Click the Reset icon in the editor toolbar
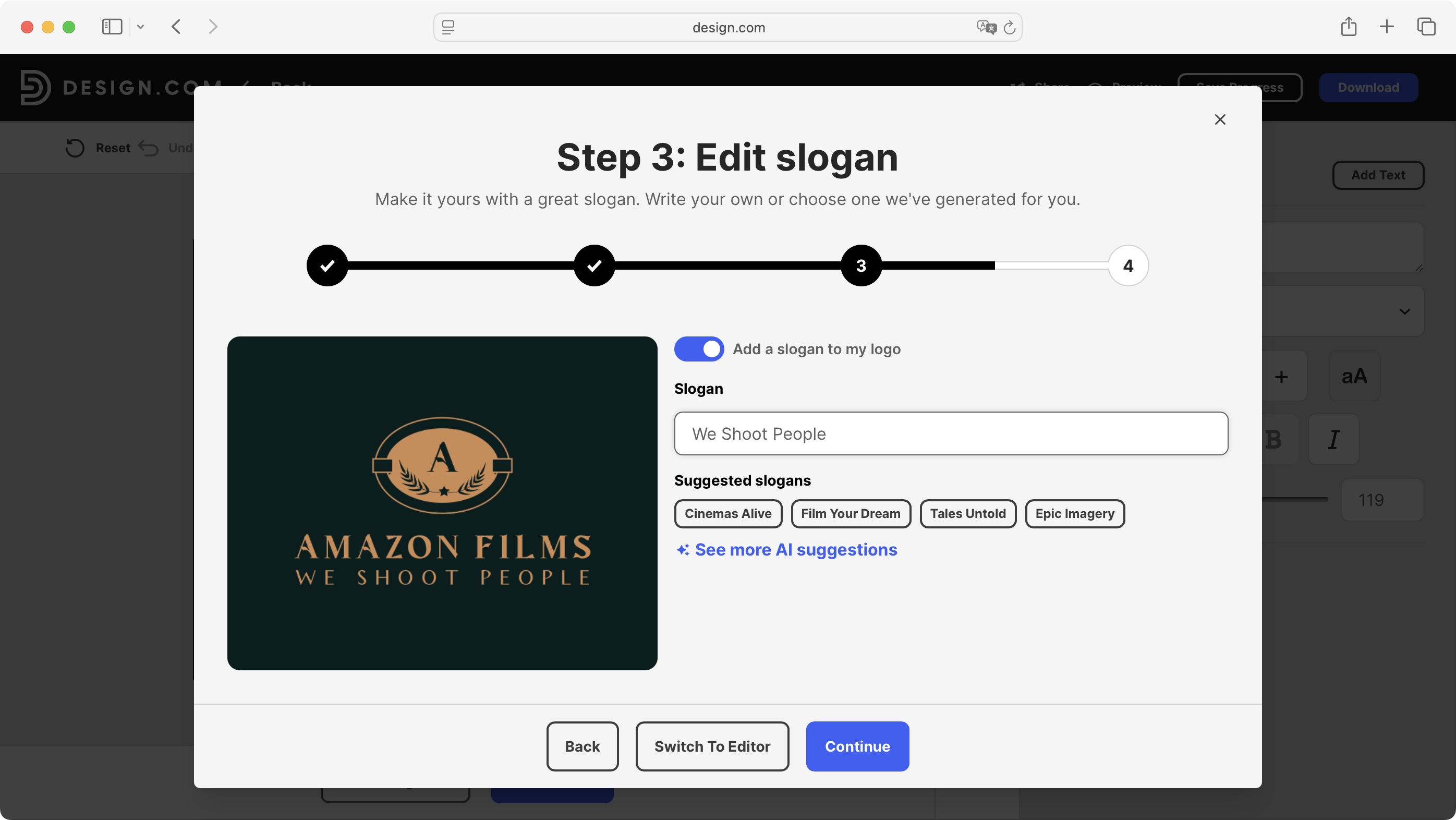This screenshot has height=820, width=1456. pos(74,148)
